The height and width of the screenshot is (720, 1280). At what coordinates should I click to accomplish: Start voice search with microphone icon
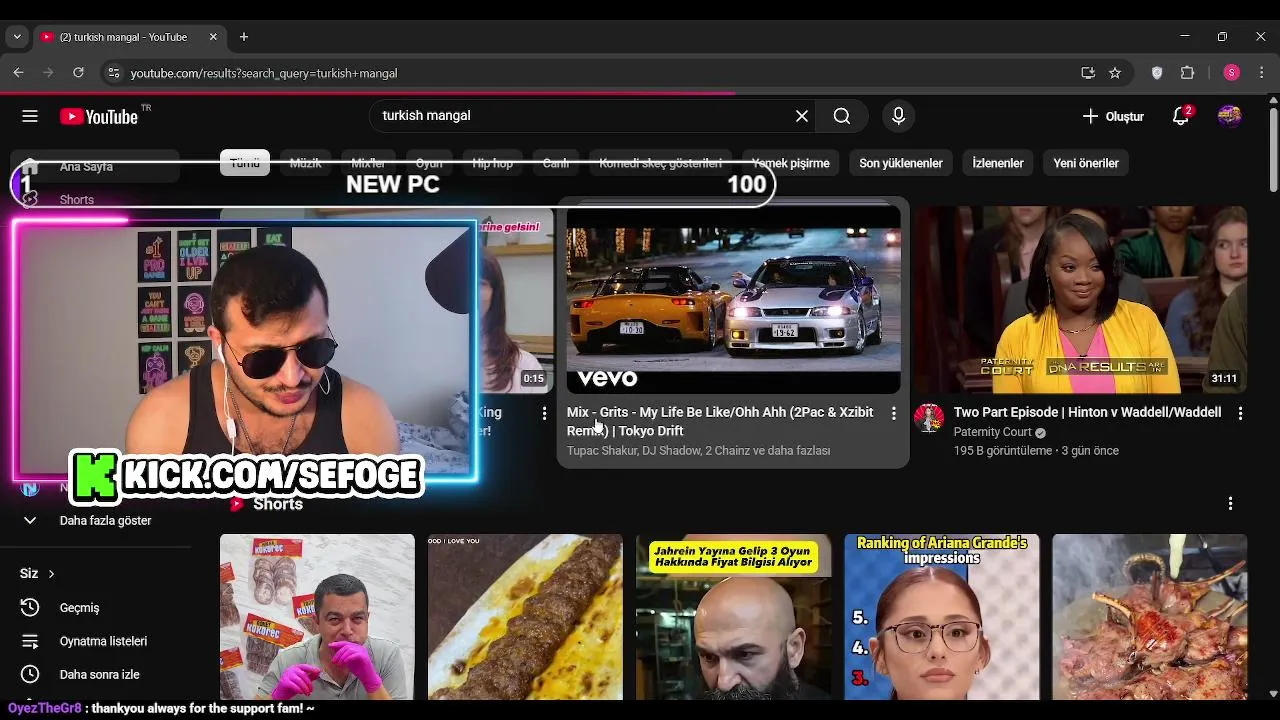[x=898, y=116]
